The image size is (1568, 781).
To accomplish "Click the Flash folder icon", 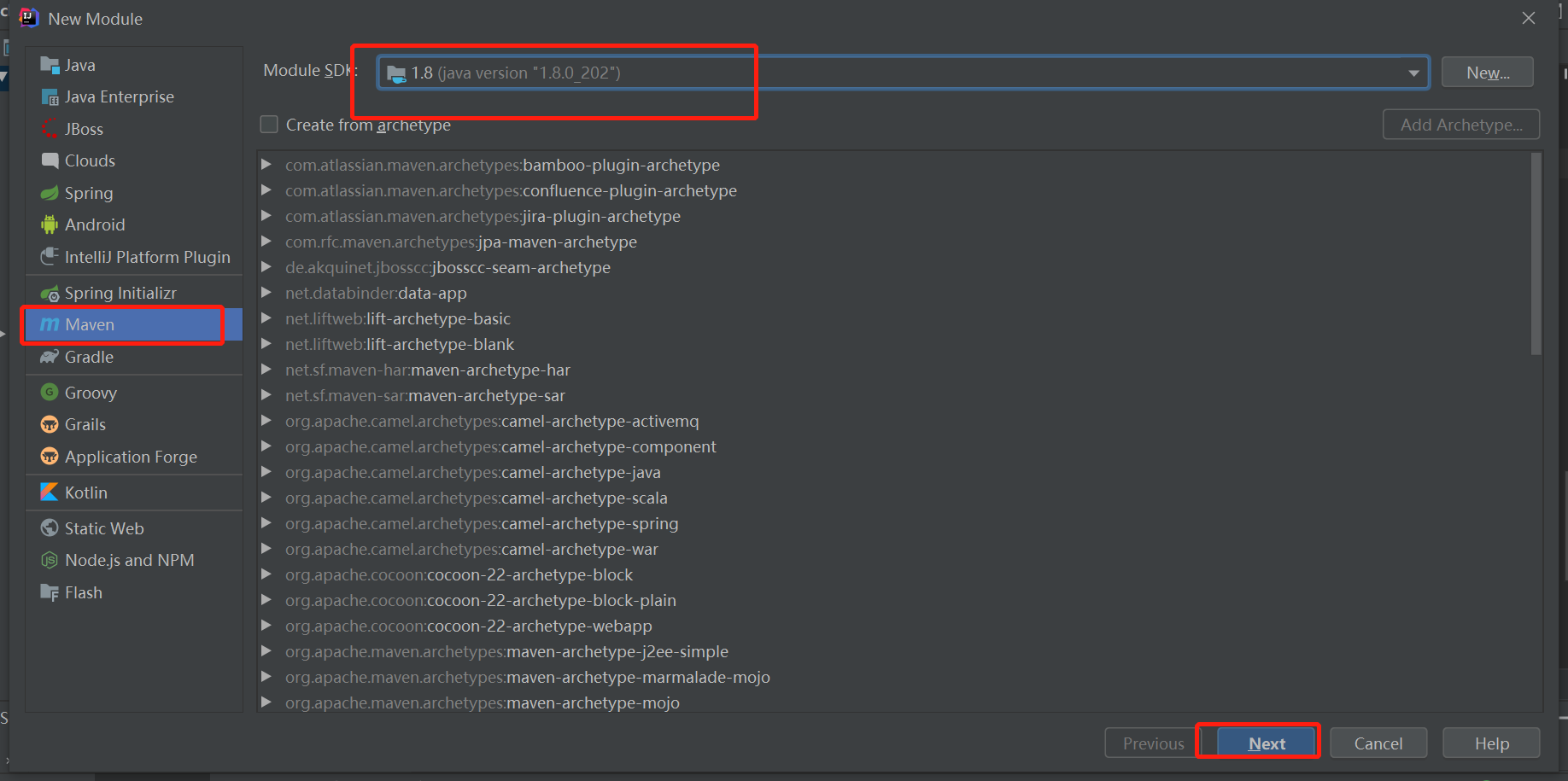I will [x=50, y=592].
